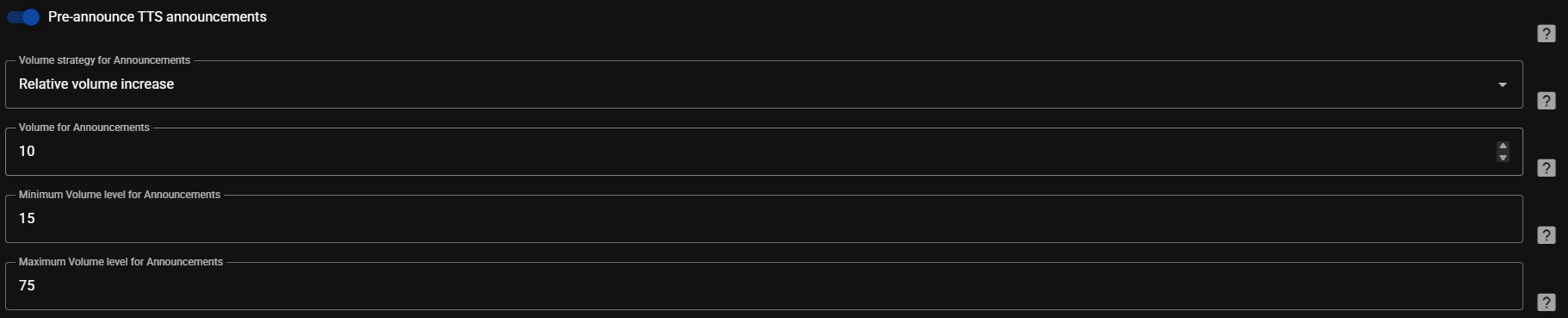
Task: Expand the Volume strategy dropdown arrow
Action: tap(1502, 84)
